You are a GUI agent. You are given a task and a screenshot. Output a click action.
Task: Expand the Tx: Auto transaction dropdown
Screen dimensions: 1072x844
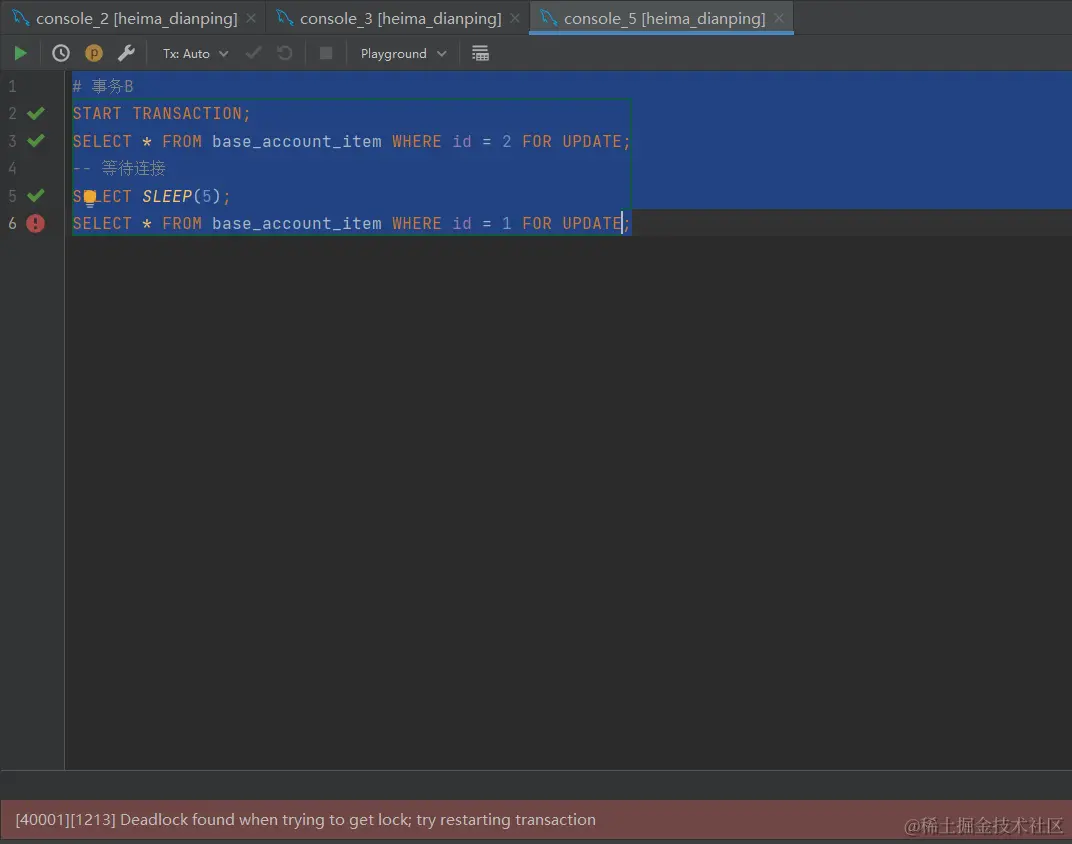[195, 54]
